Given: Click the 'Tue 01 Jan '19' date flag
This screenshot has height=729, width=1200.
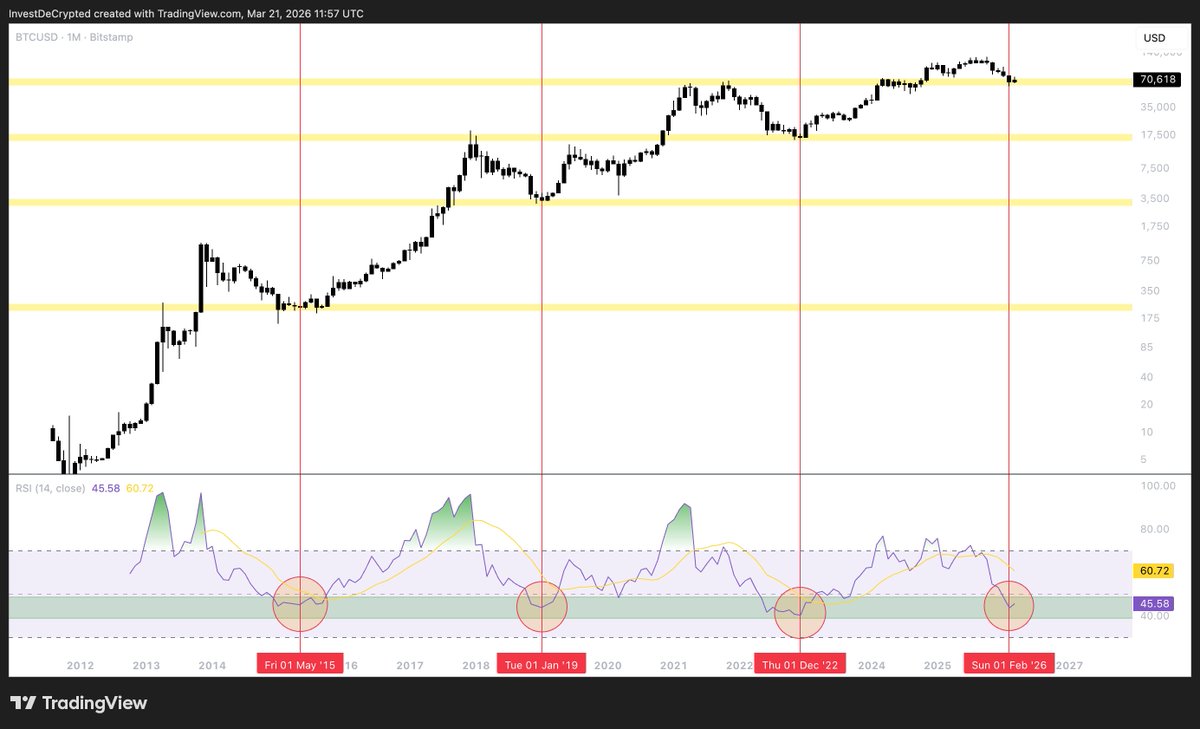Looking at the screenshot, I should point(541,663).
